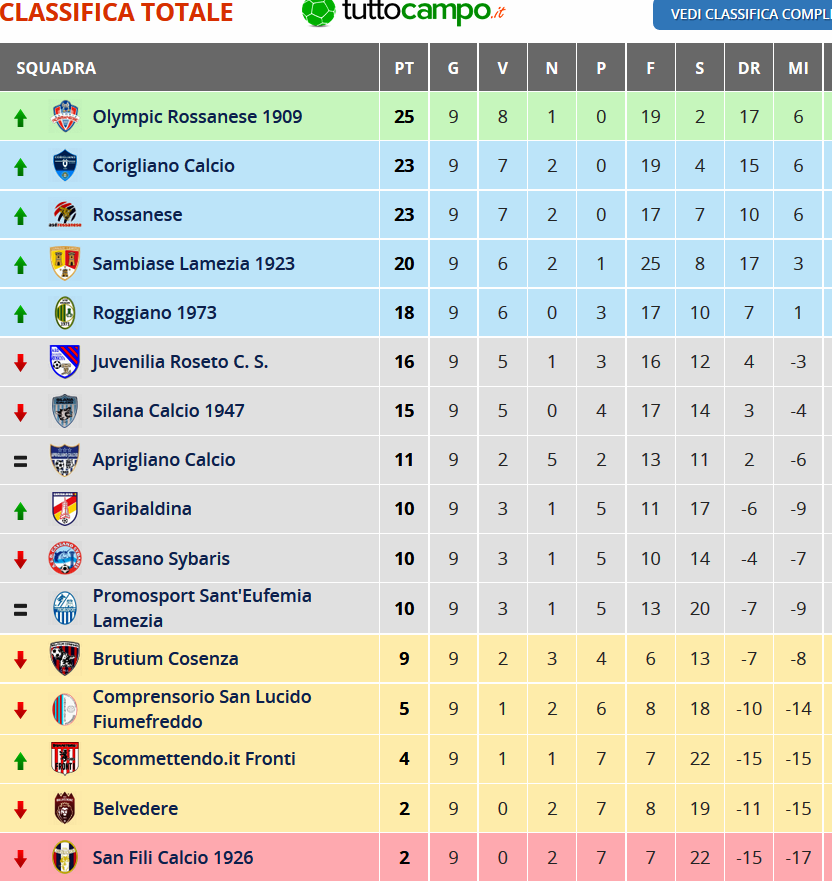Select the DR column header

(x=749, y=68)
